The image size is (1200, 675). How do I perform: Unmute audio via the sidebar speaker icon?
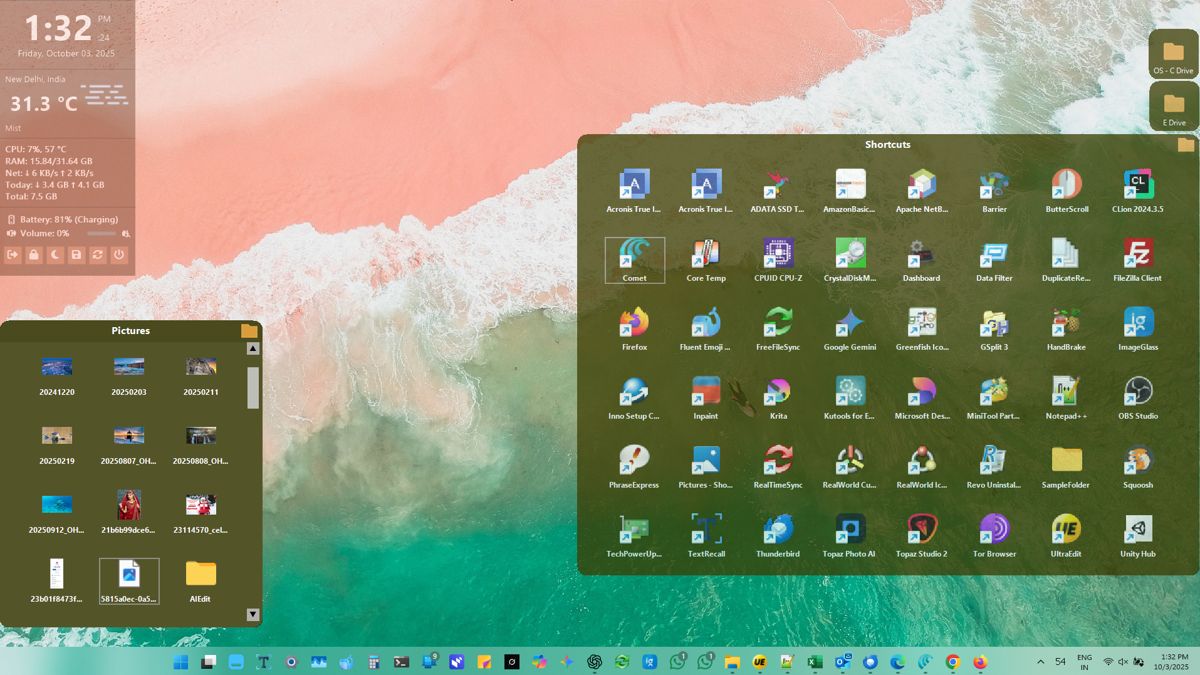coord(12,233)
